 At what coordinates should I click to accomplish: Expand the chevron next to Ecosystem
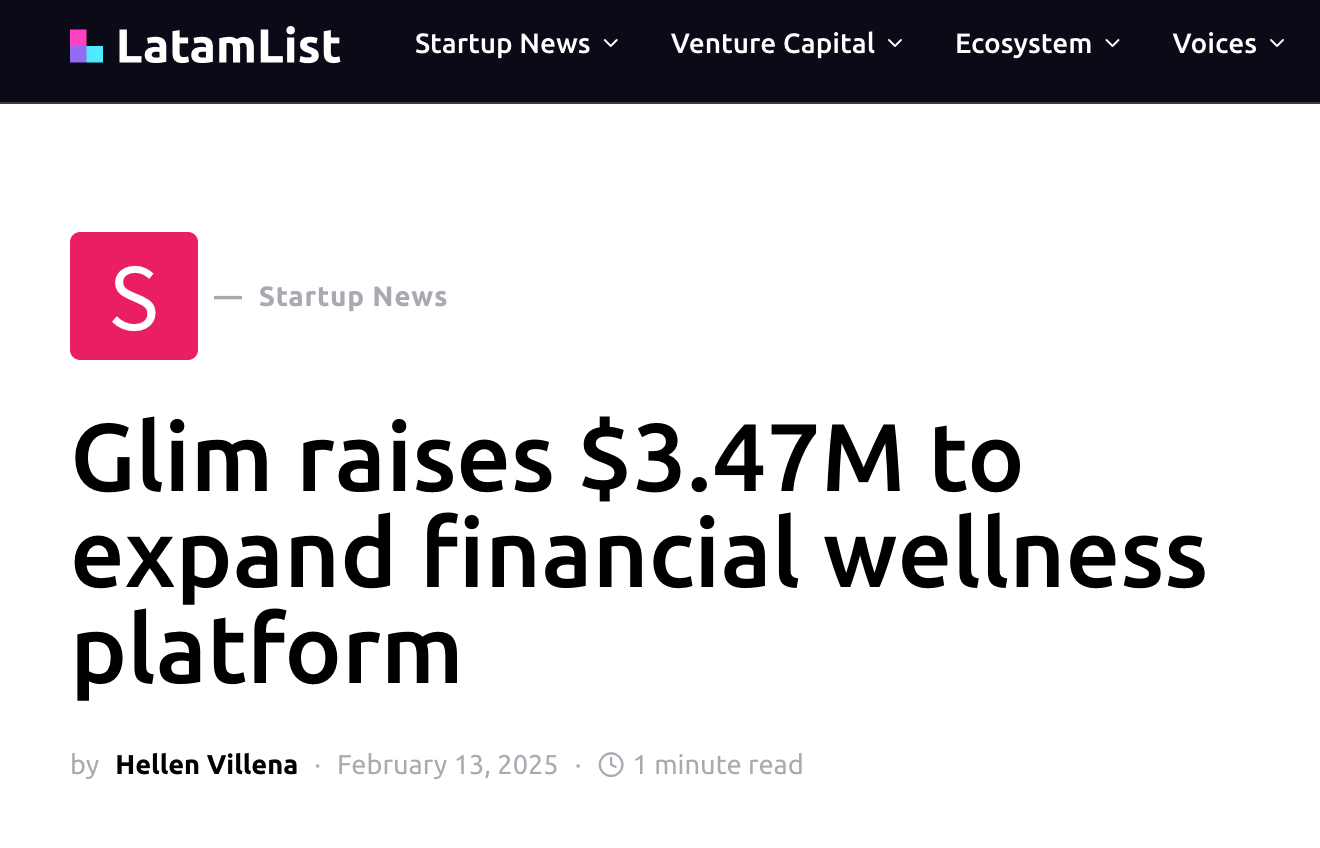coord(1113,44)
